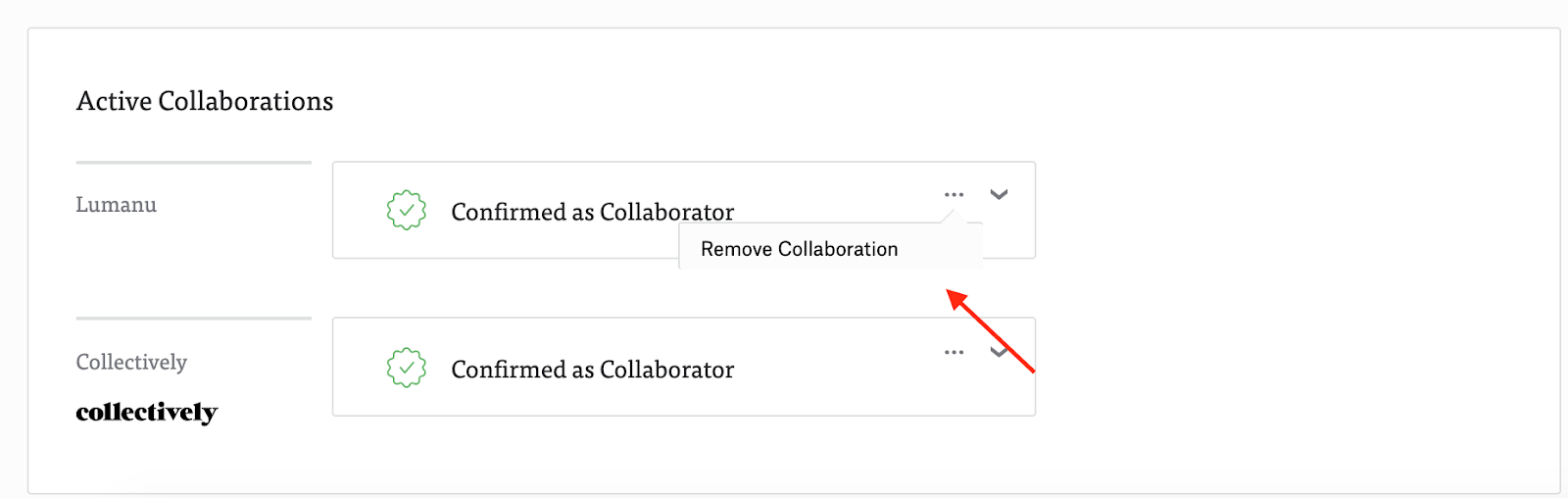Click the divider line above Collectively

(x=193, y=318)
